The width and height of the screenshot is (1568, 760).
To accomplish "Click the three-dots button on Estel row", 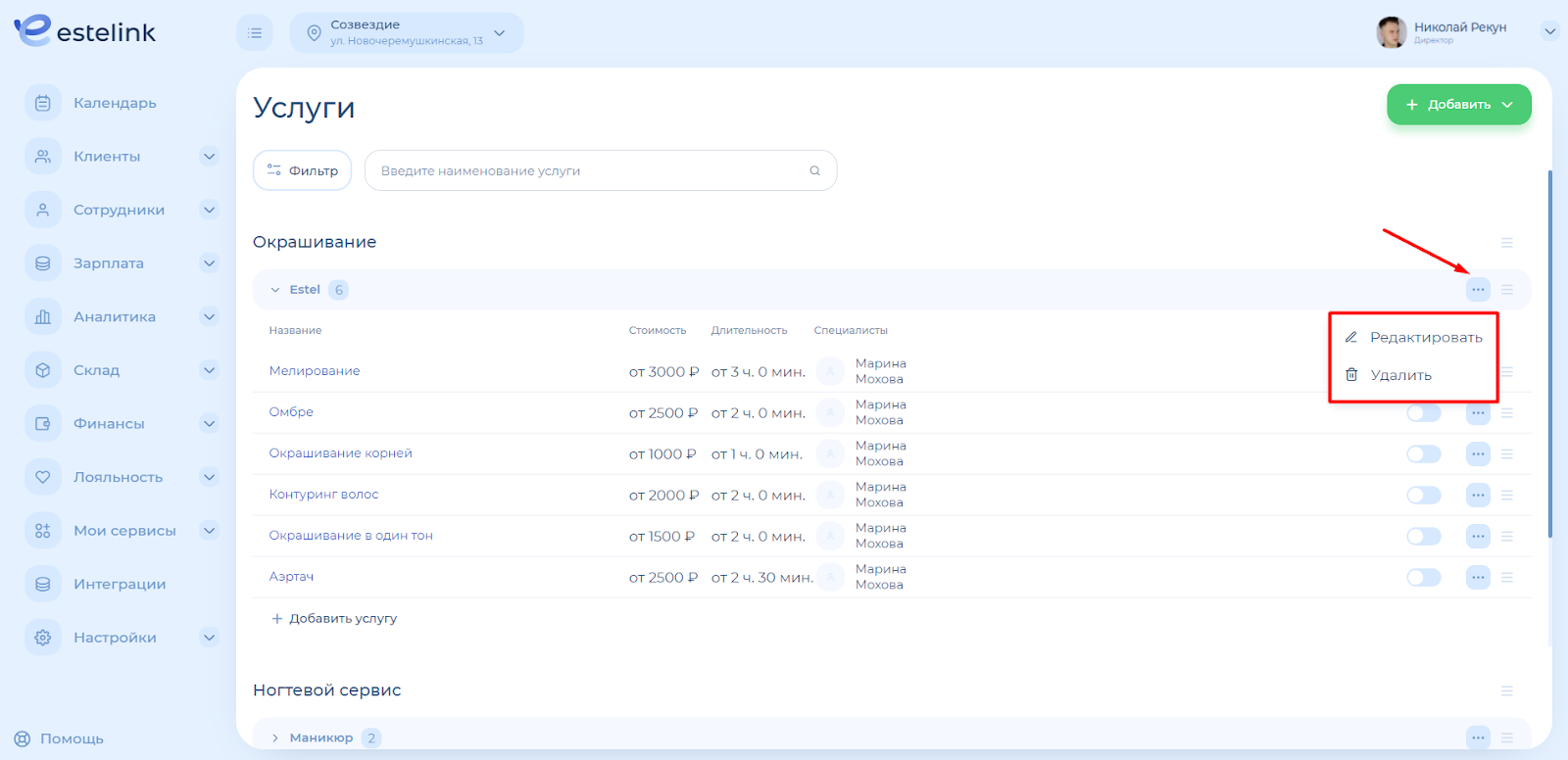I will (x=1478, y=290).
